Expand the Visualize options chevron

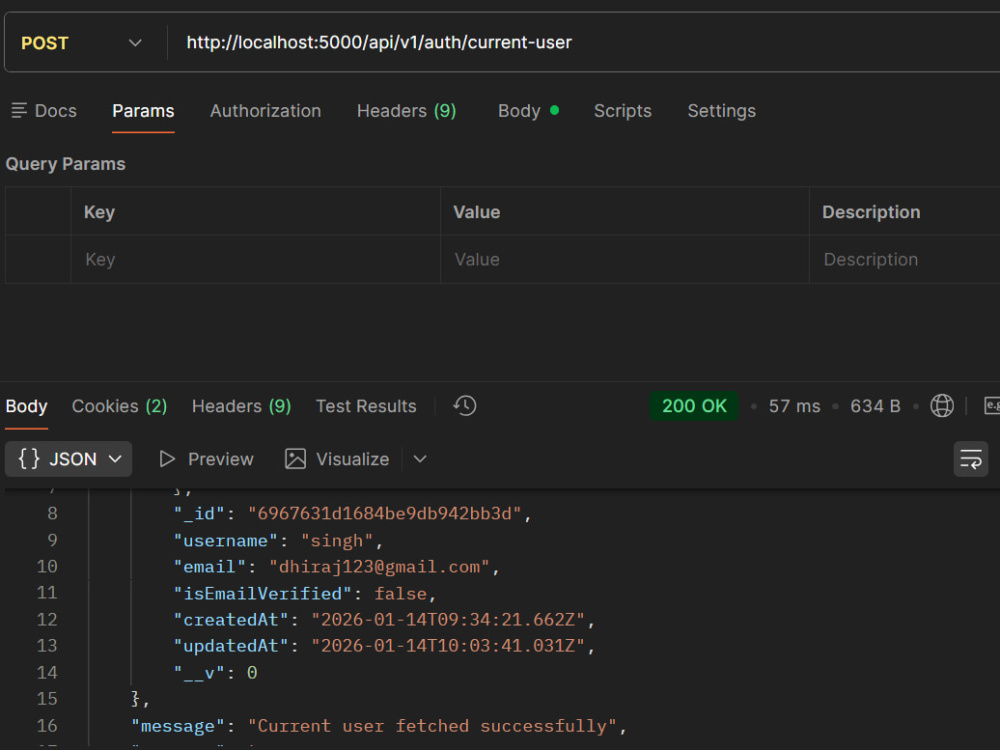click(x=420, y=459)
